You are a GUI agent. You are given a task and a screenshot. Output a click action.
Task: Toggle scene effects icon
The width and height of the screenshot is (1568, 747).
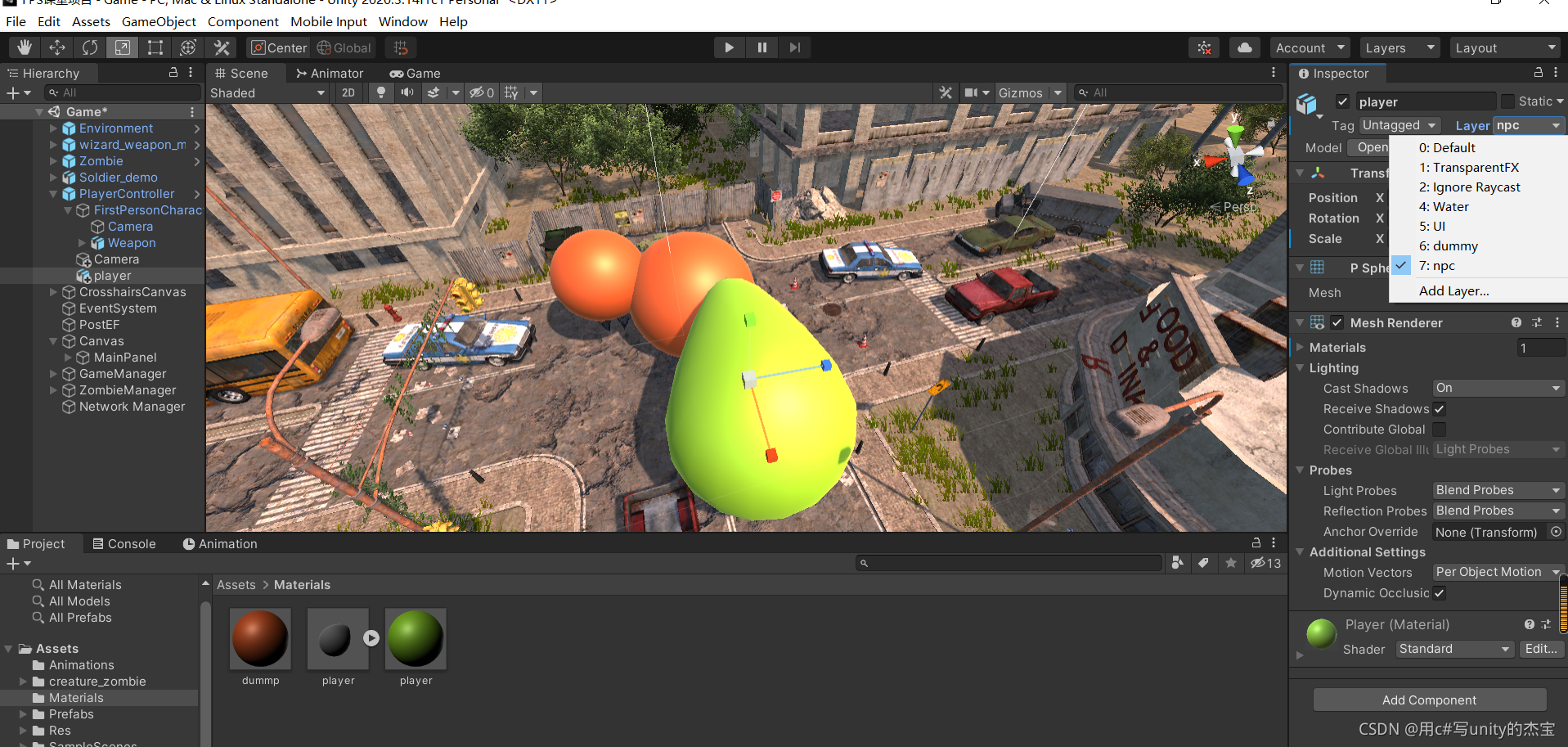(x=434, y=92)
